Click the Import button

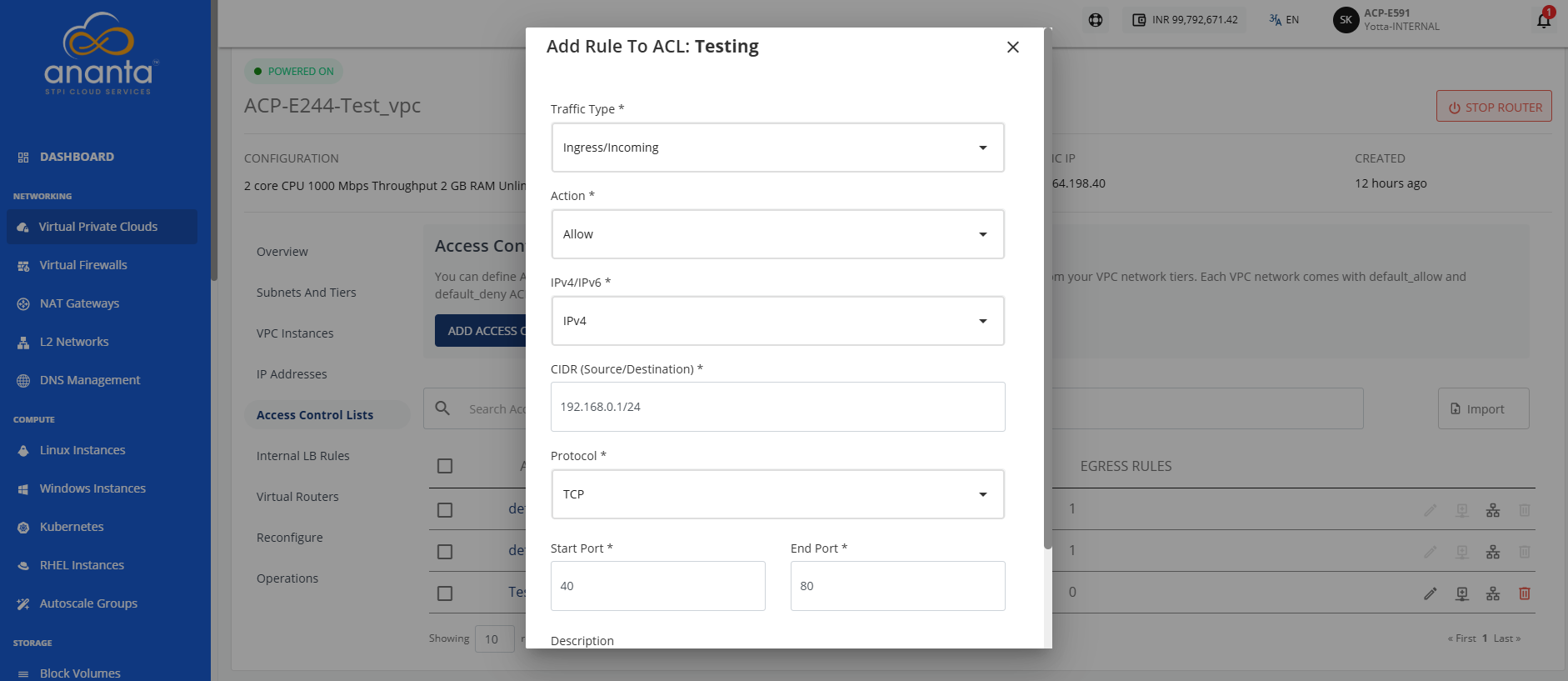[1484, 408]
